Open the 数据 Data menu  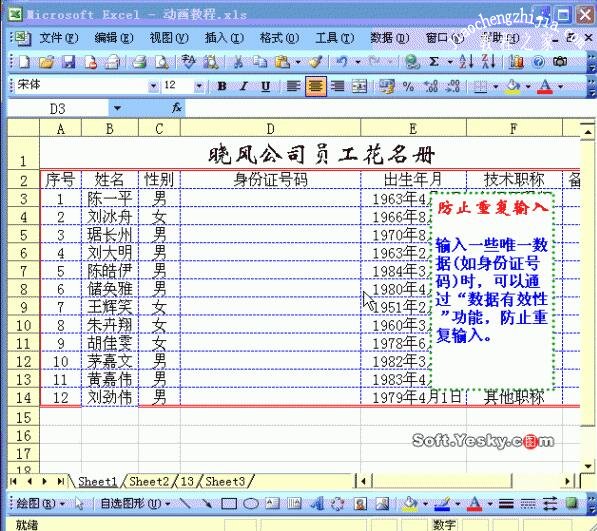click(x=389, y=38)
